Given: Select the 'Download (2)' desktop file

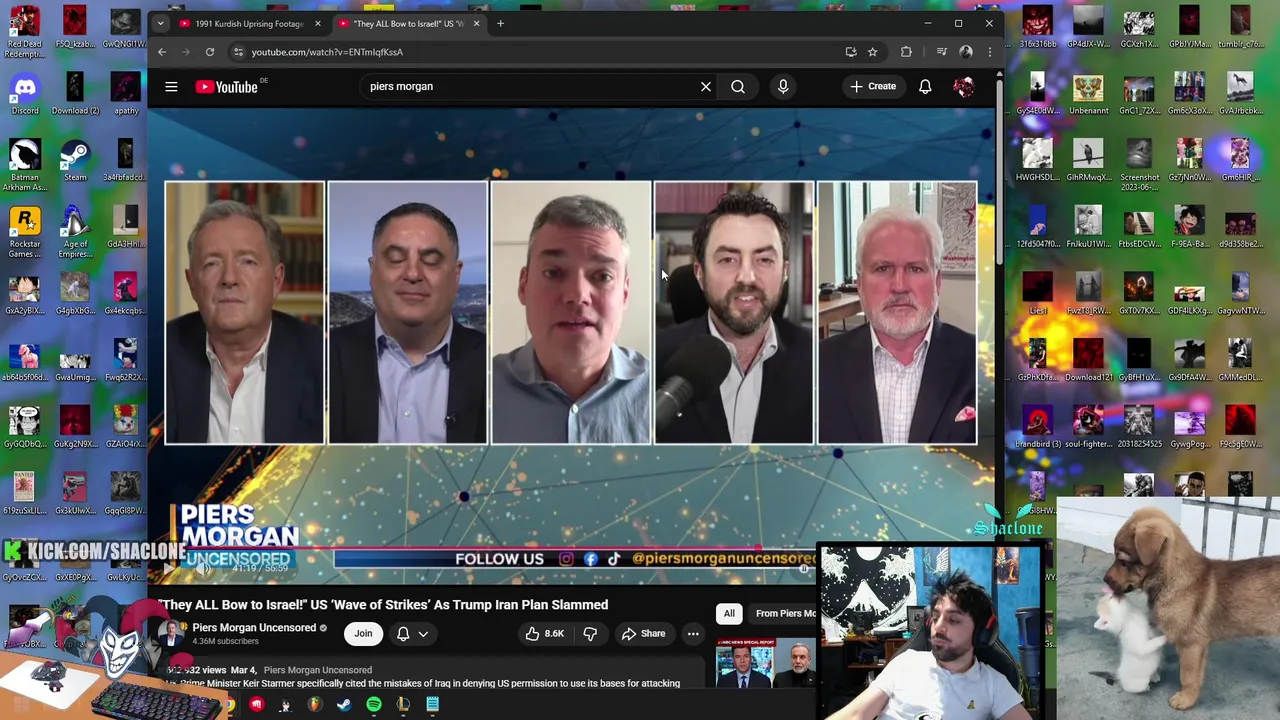Looking at the screenshot, I should coord(75,94).
